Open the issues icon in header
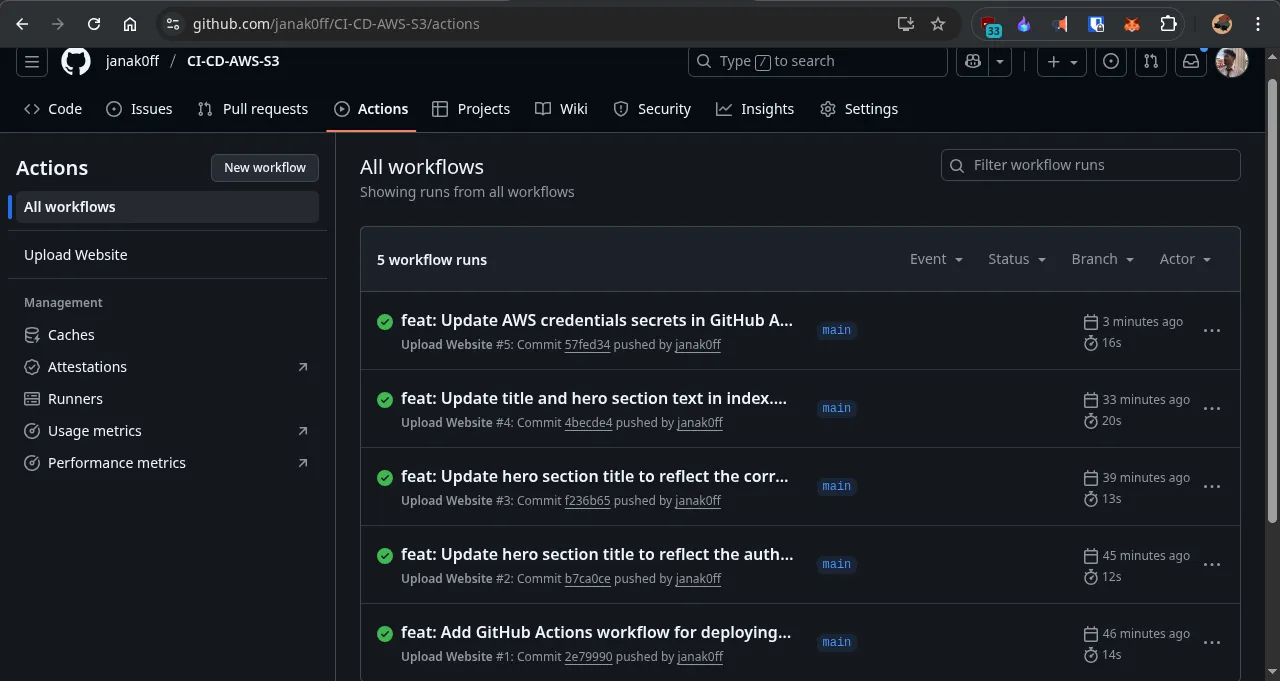 (x=1111, y=61)
